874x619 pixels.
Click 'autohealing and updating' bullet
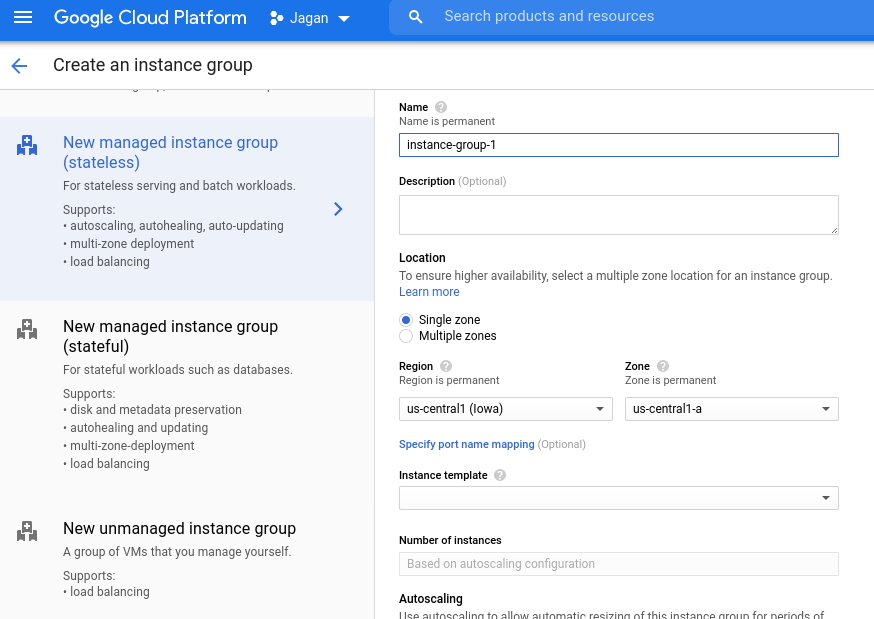coord(135,428)
